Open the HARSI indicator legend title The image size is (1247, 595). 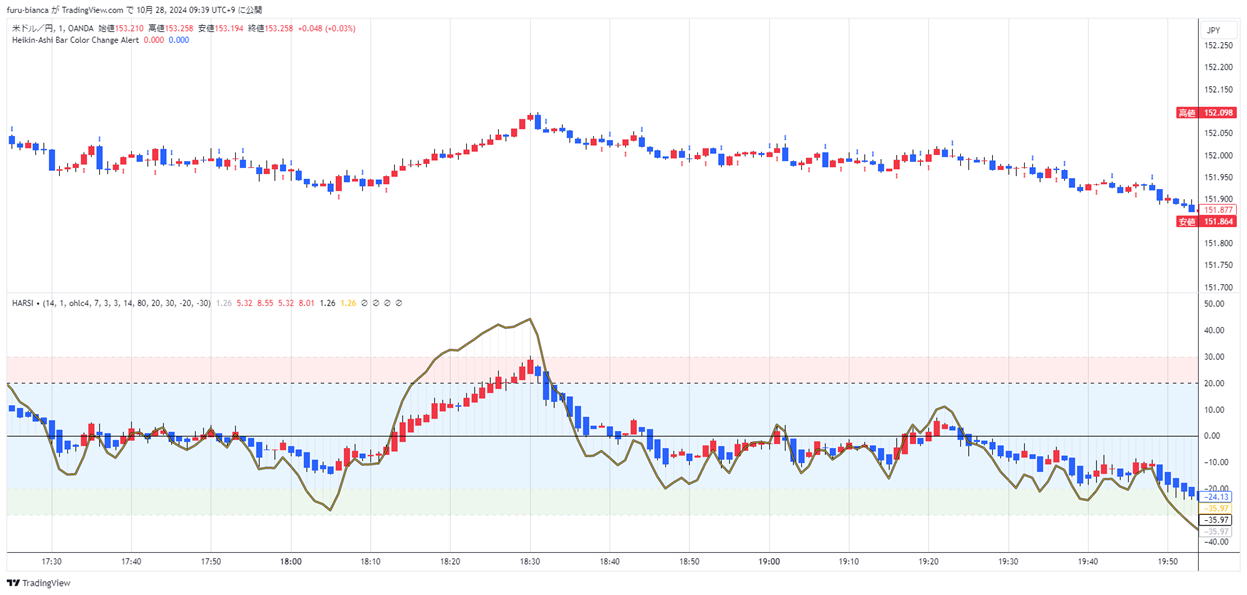[23, 302]
